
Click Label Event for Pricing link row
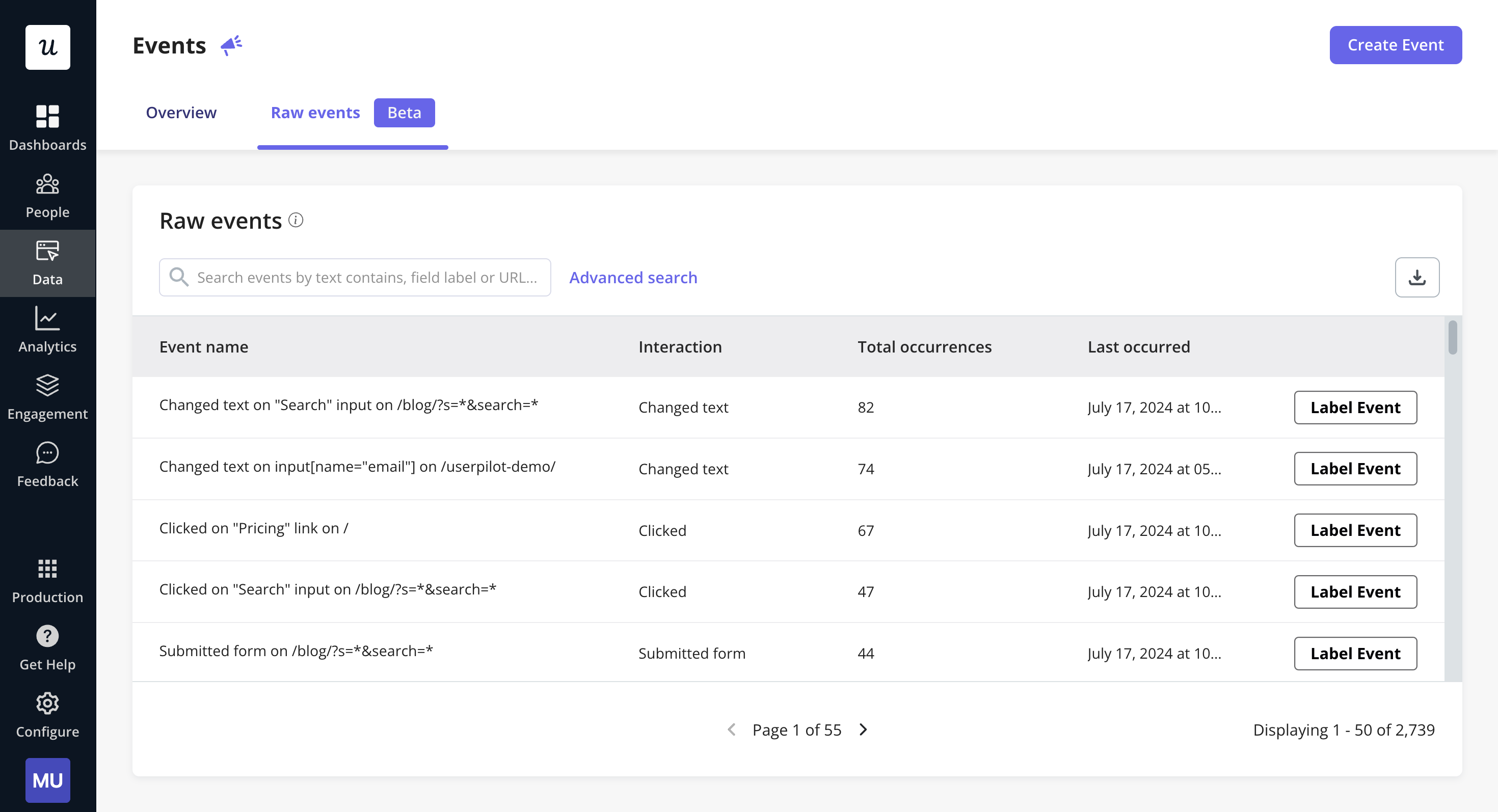(1355, 530)
